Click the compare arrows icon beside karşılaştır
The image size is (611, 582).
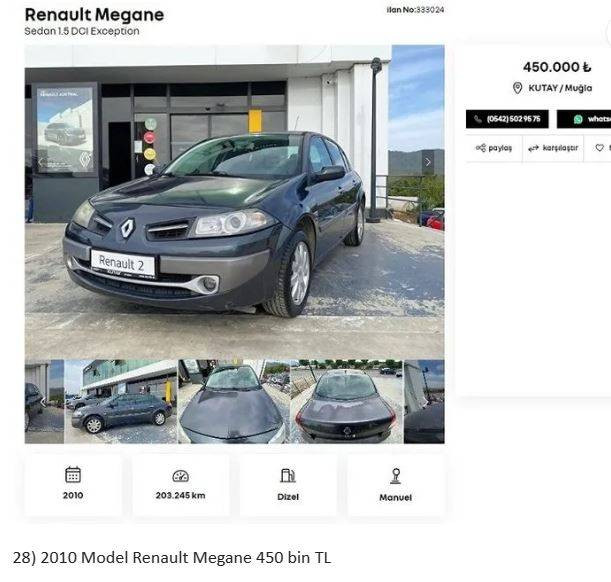pyautogui.click(x=533, y=148)
